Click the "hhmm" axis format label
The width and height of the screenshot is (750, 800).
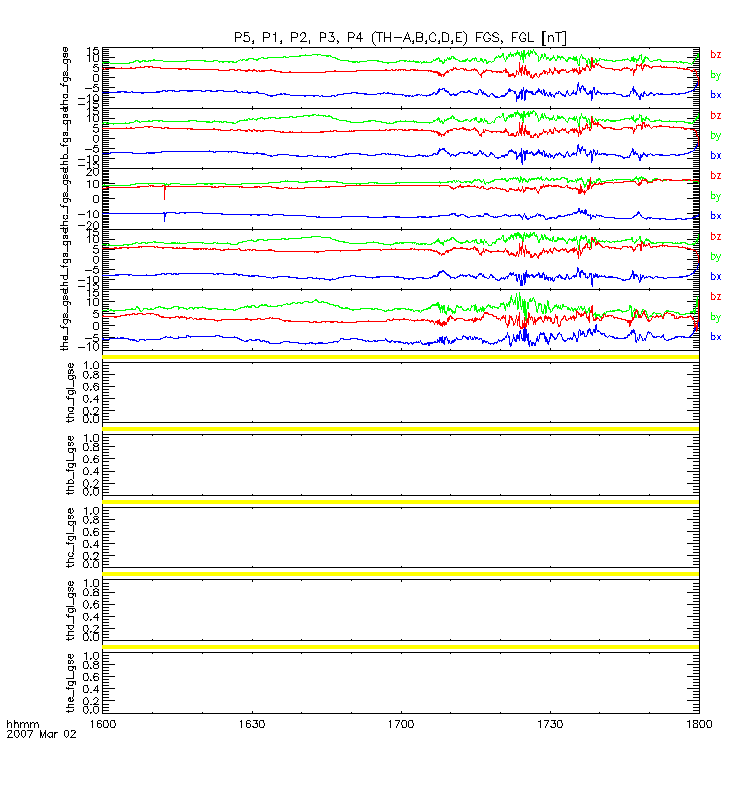(22, 724)
